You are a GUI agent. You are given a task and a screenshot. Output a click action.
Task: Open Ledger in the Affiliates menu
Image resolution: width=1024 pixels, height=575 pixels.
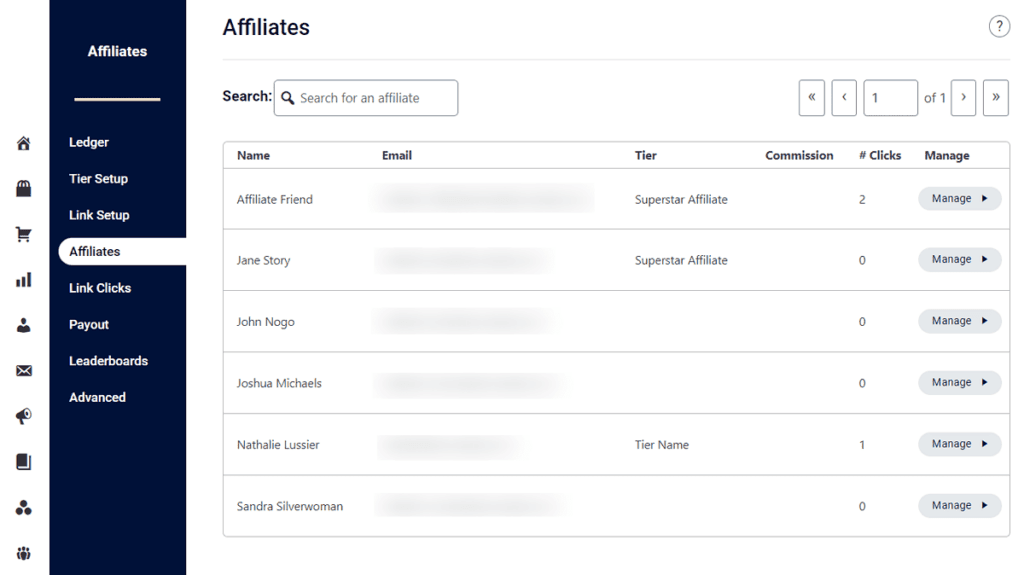click(x=89, y=142)
